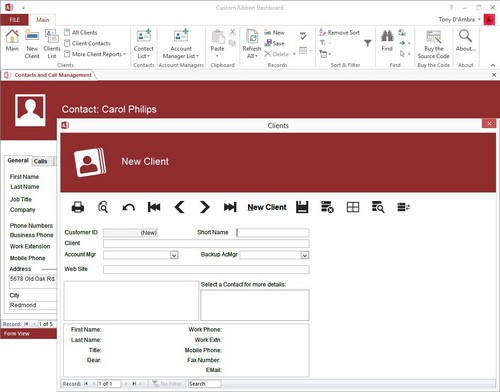
Task: Click the list sort icon in form toolbar
Action: 403,207
